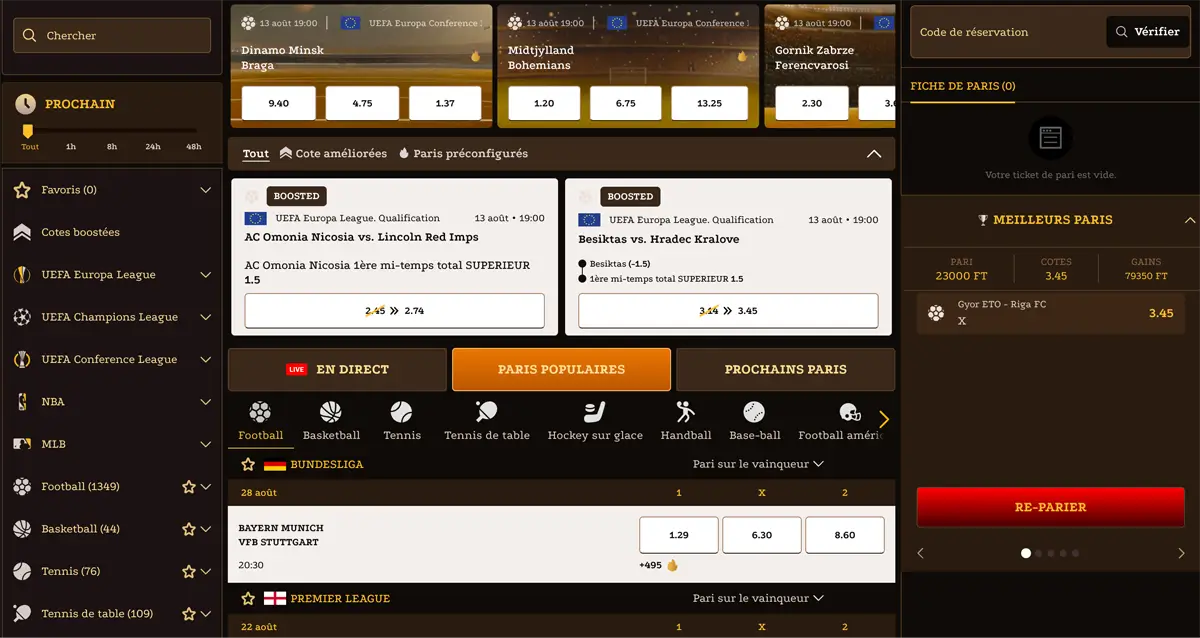The width and height of the screenshot is (1200, 638).
Task: Favorite the Premier League star
Action: pos(248,599)
